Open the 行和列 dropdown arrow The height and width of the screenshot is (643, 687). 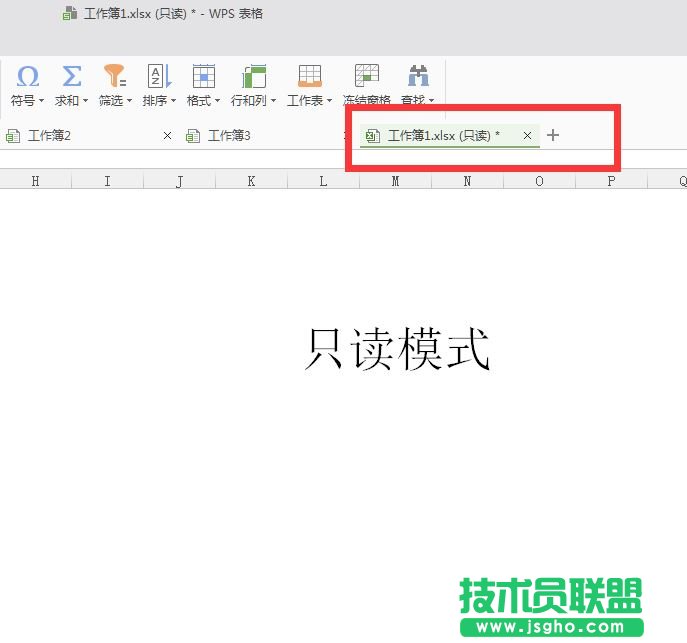[273, 101]
